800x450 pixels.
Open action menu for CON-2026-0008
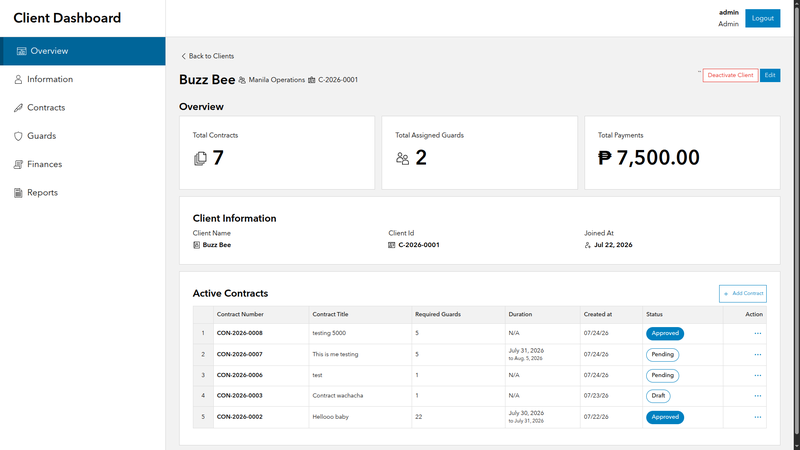tap(758, 334)
